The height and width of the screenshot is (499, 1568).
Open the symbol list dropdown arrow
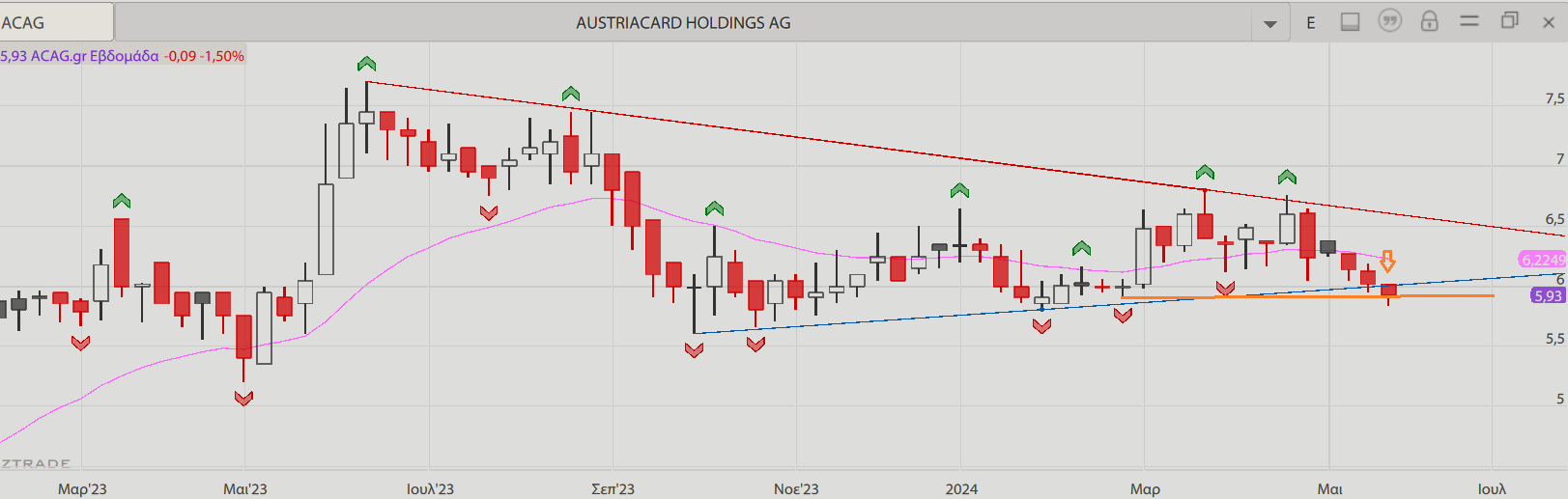pos(1270,23)
